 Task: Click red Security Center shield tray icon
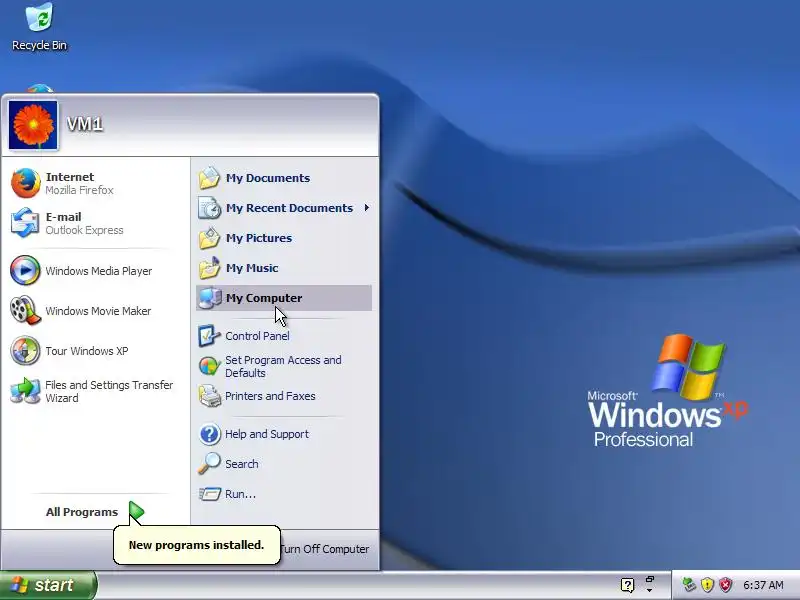[726, 585]
